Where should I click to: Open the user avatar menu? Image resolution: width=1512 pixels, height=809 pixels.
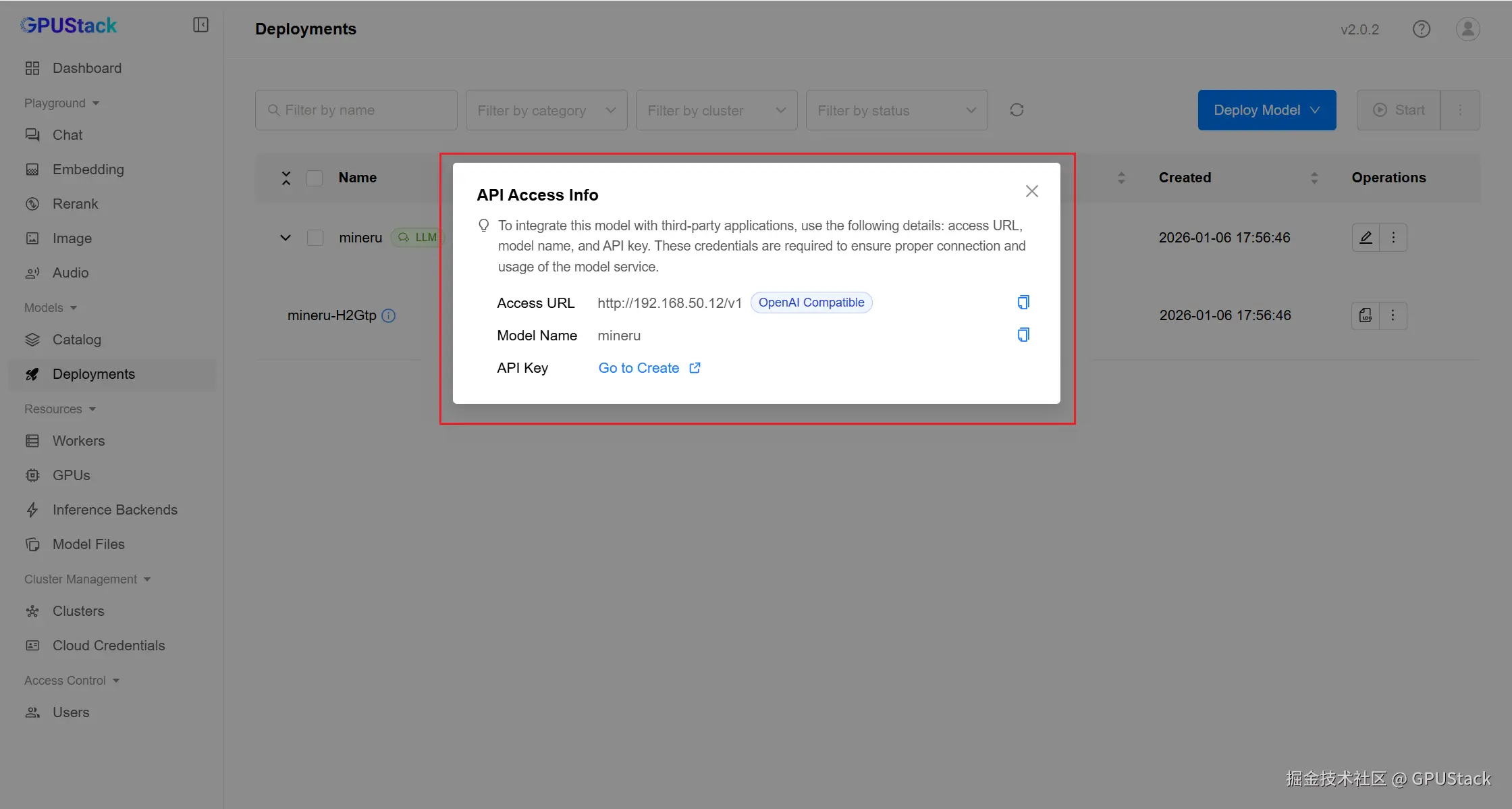click(1467, 29)
